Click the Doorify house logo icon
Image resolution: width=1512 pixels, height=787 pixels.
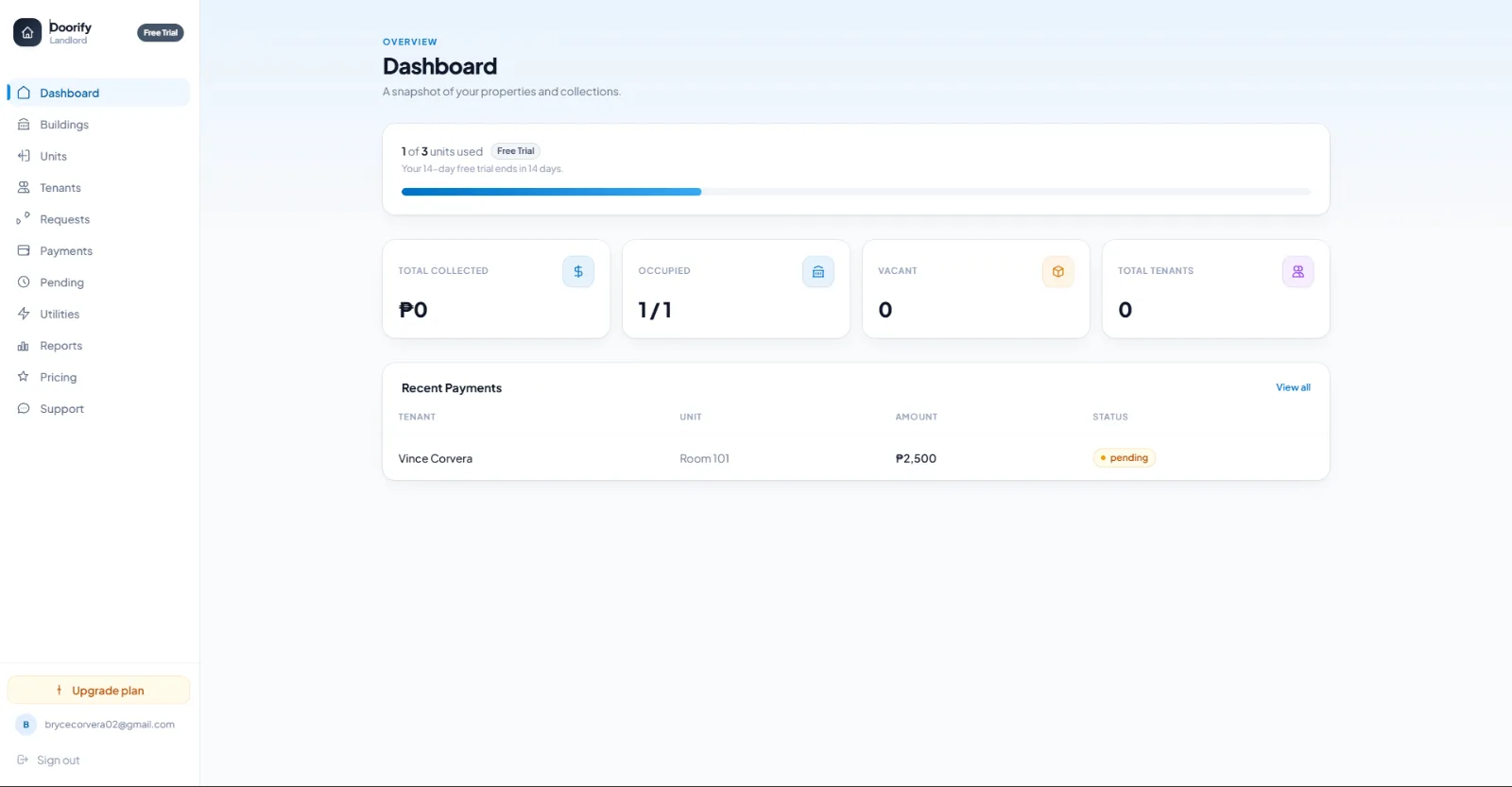point(27,32)
